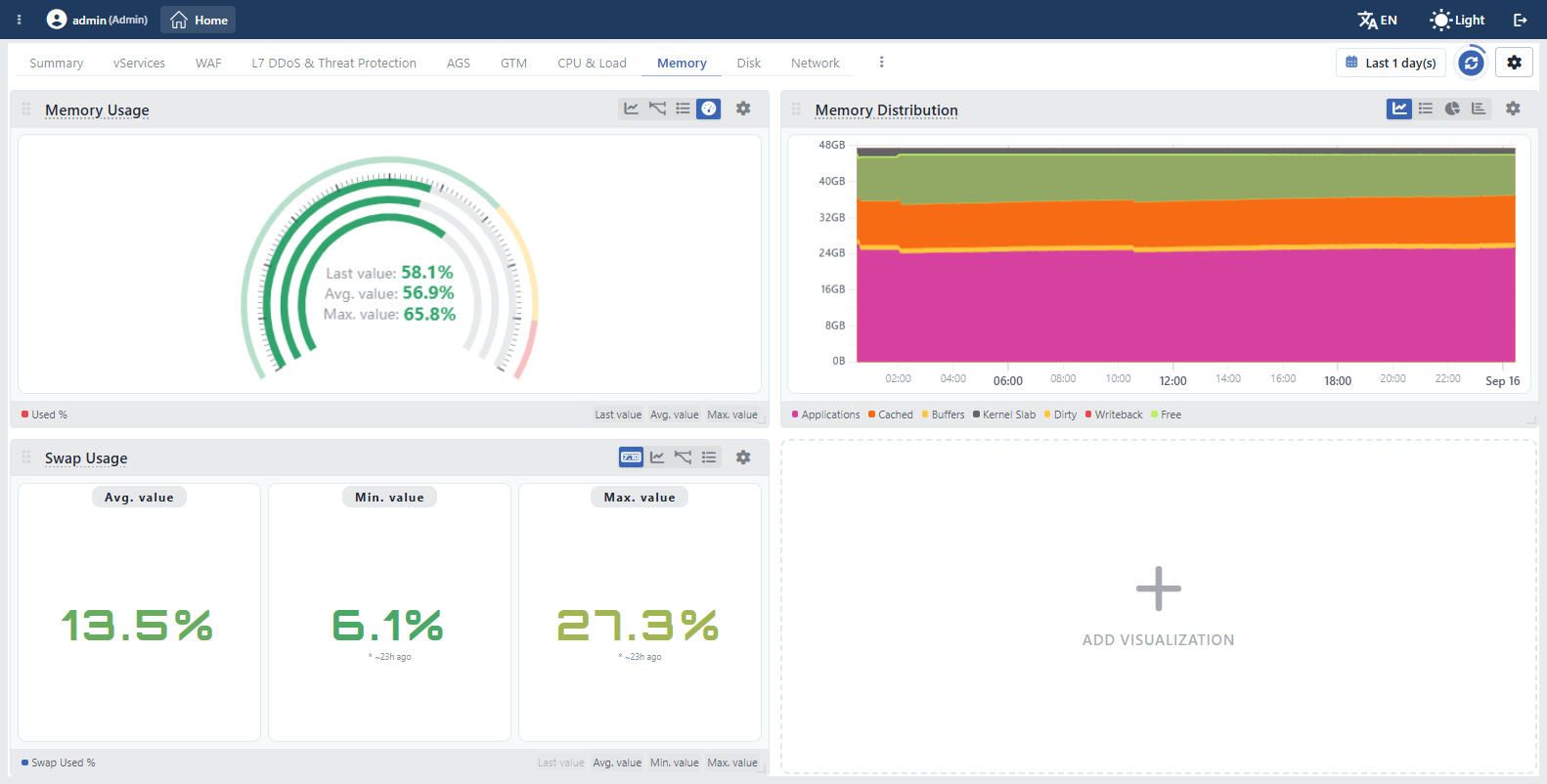Screen dimensions: 1547x784
Task: Switch Memory Distribution to horizontal bar chart
Action: (1479, 109)
